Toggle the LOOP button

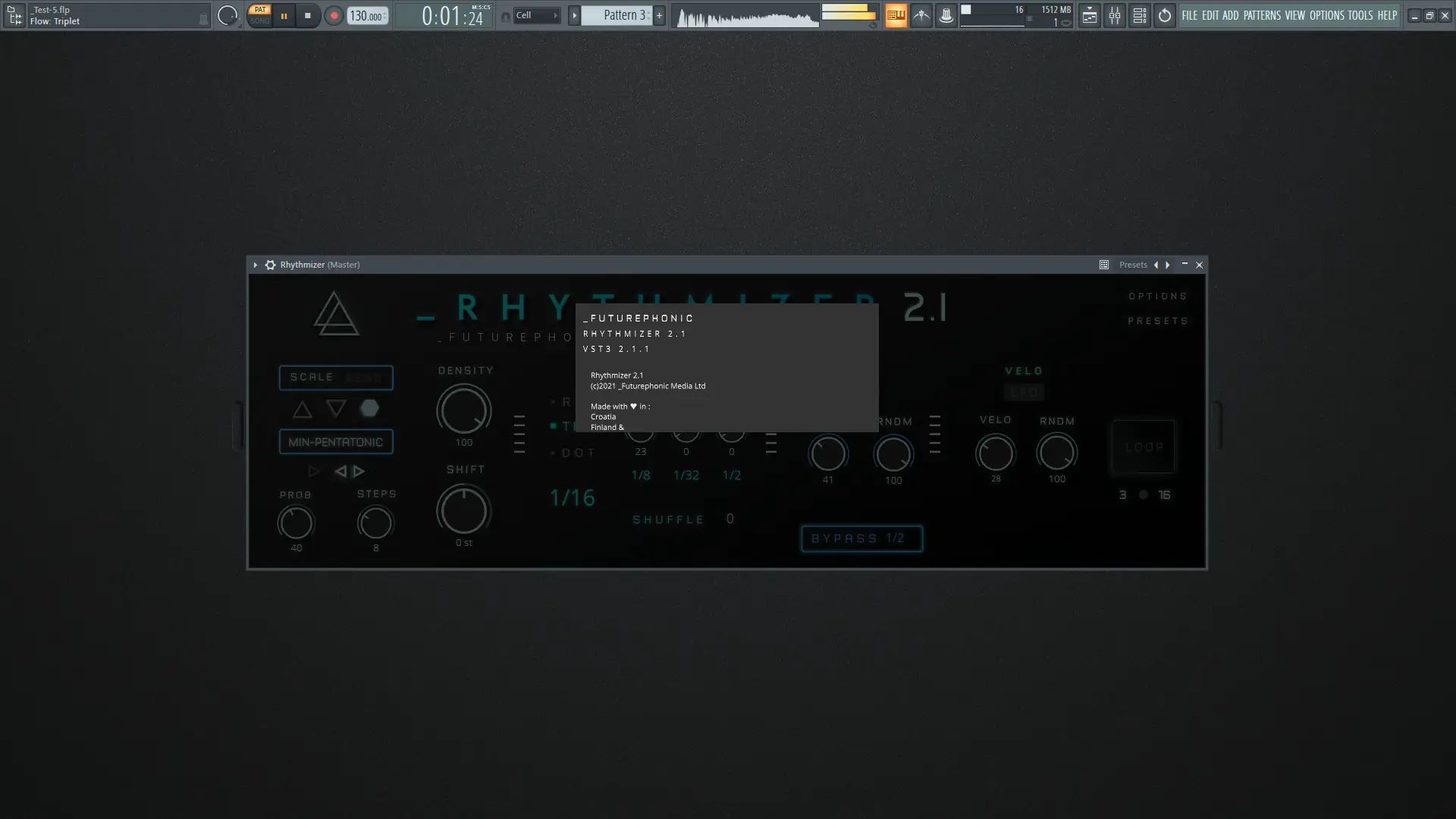click(1143, 447)
